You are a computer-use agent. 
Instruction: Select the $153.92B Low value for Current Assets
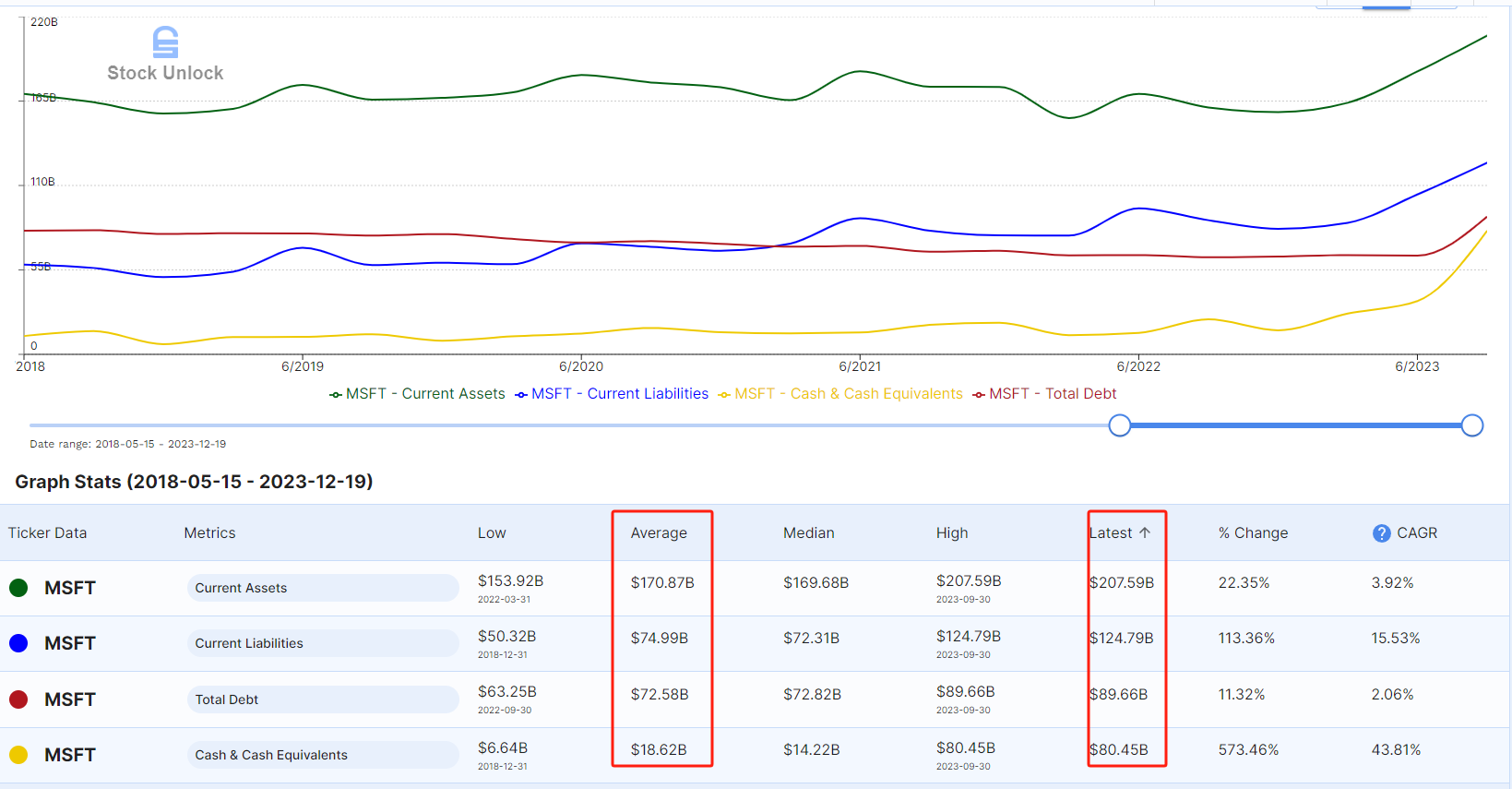(510, 581)
